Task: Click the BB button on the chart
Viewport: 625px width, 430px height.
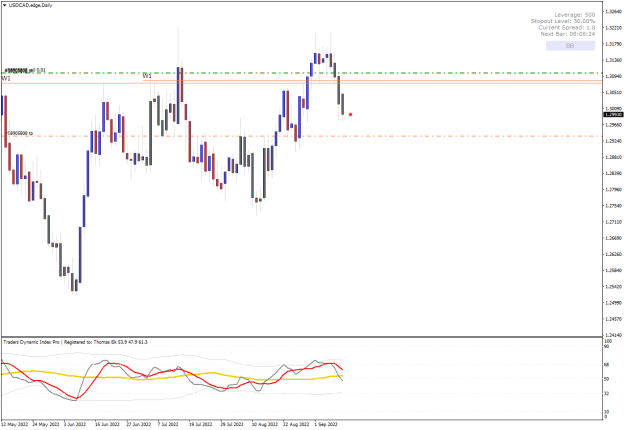Action: [x=570, y=46]
